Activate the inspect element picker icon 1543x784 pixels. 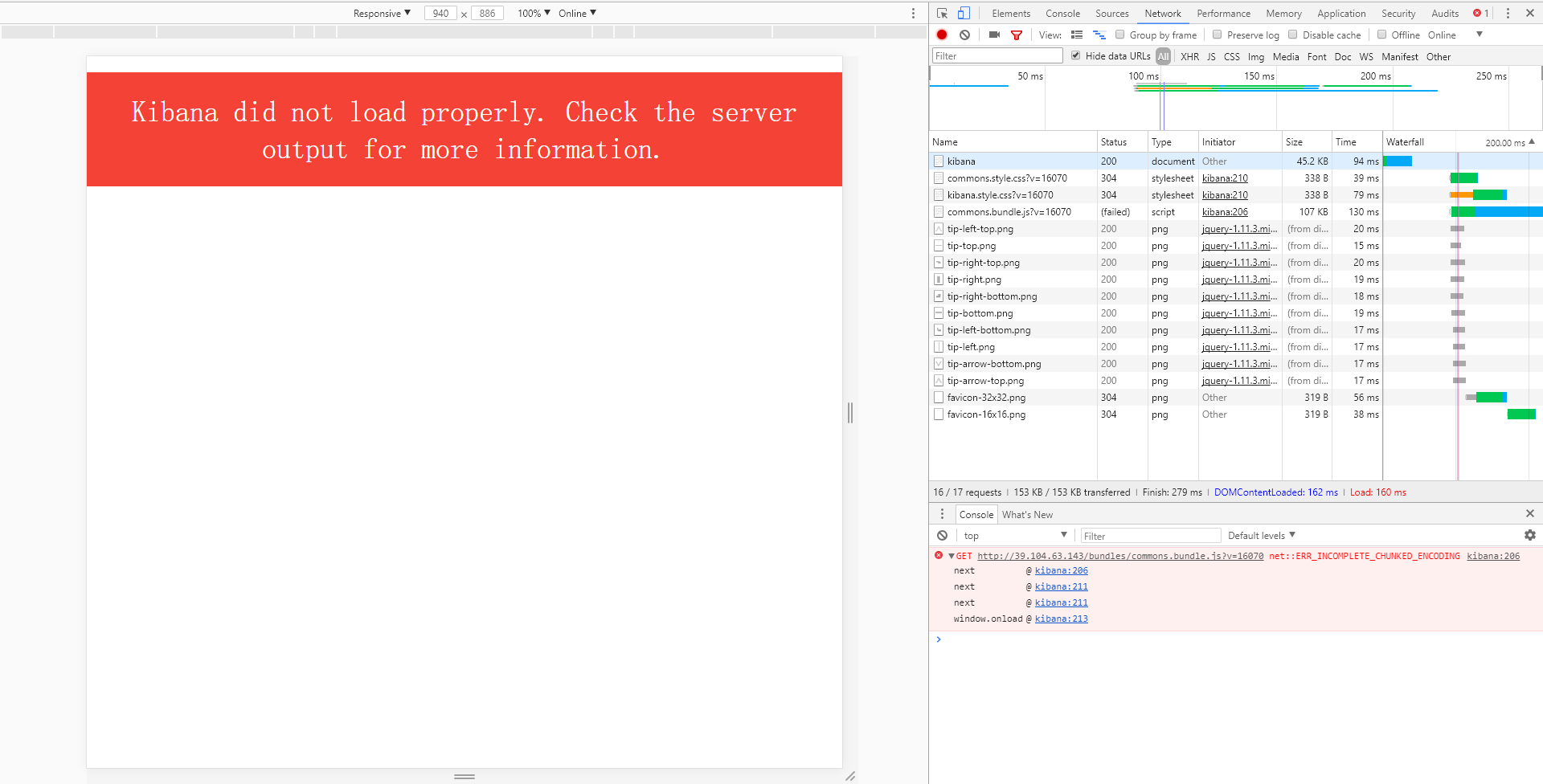point(942,14)
